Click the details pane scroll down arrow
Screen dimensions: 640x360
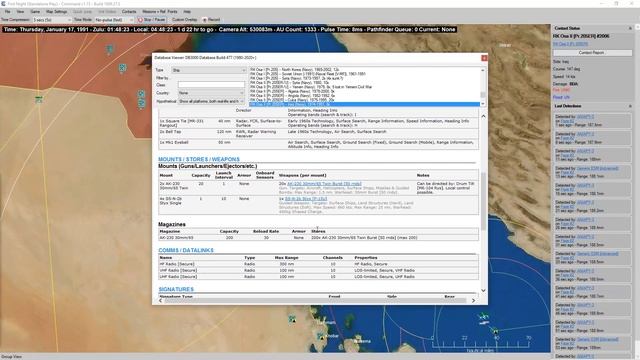pyautogui.click(x=483, y=291)
